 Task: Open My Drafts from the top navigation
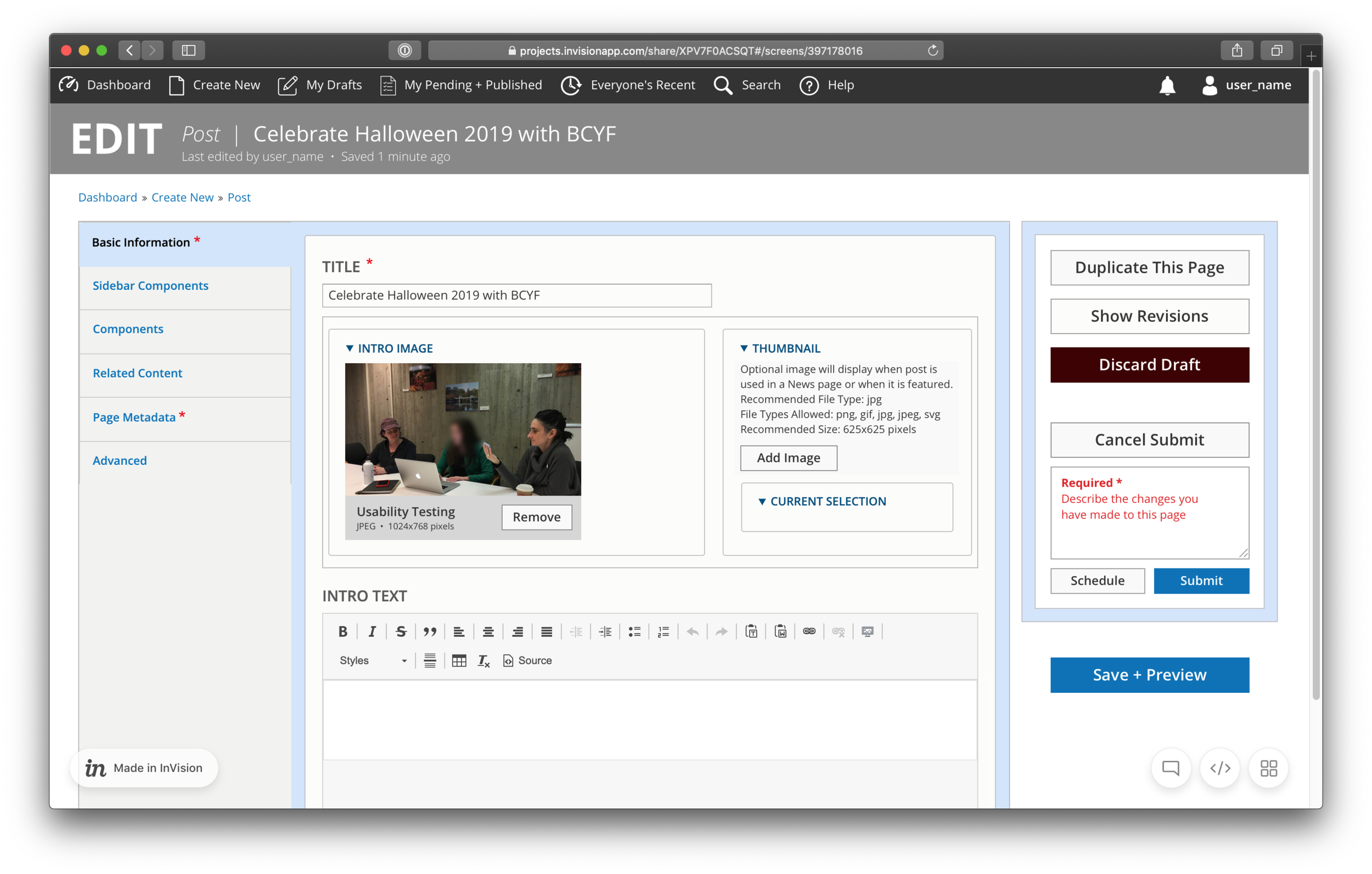click(334, 85)
